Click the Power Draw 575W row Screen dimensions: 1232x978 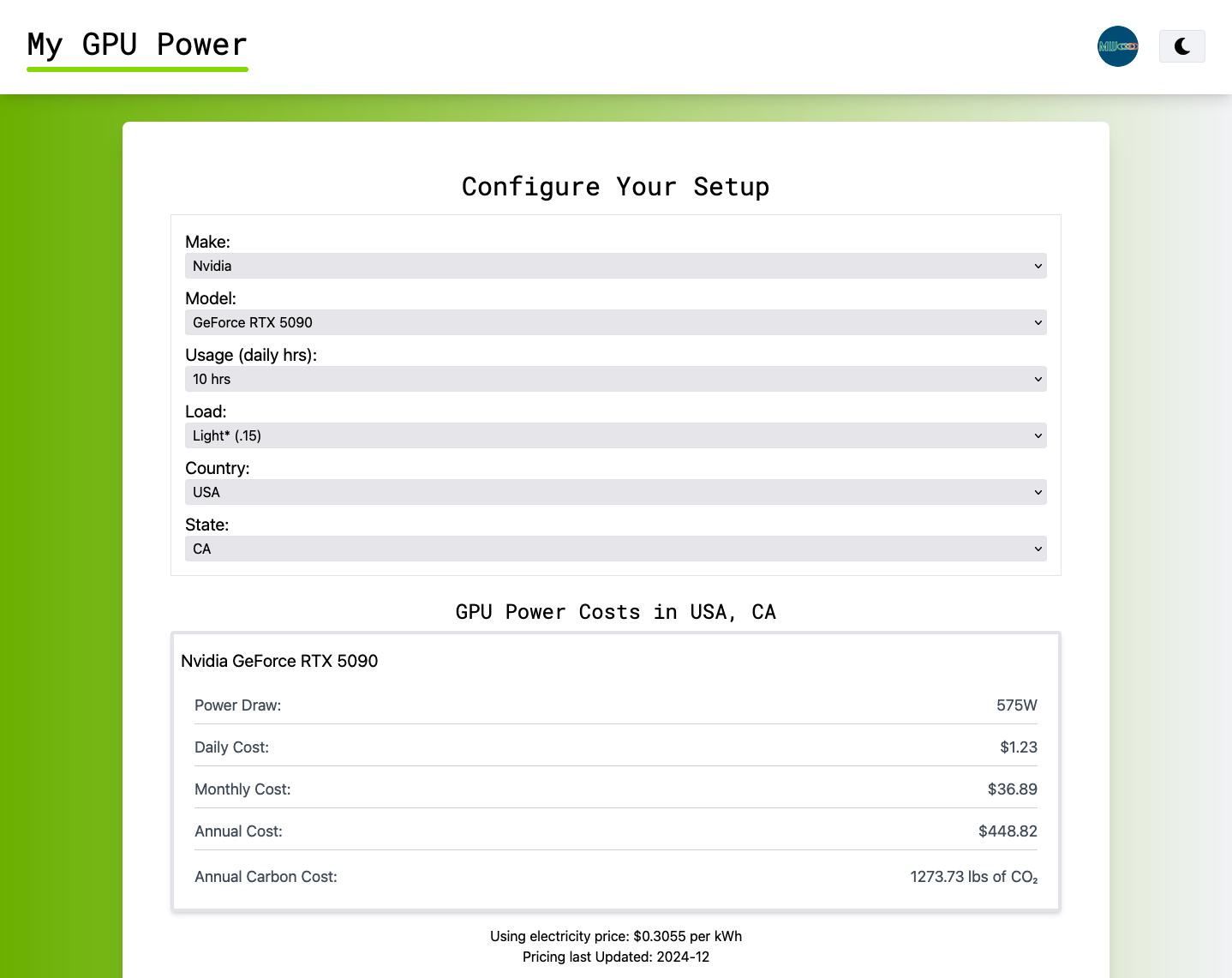click(x=616, y=705)
